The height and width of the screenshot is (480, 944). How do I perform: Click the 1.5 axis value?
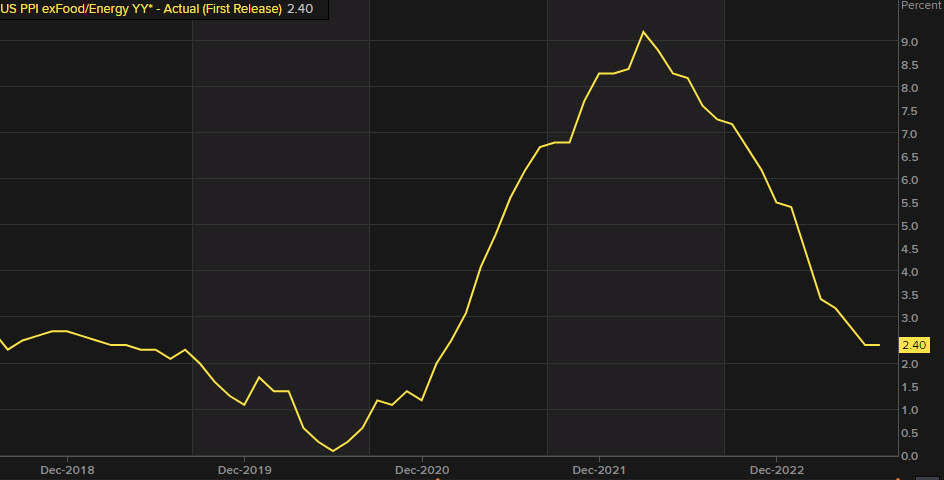tap(910, 387)
